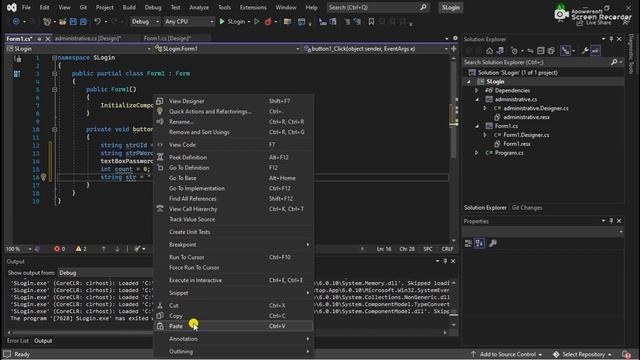Toggle bookmark icon in toolbar
640x360 pixels.
point(371,22)
